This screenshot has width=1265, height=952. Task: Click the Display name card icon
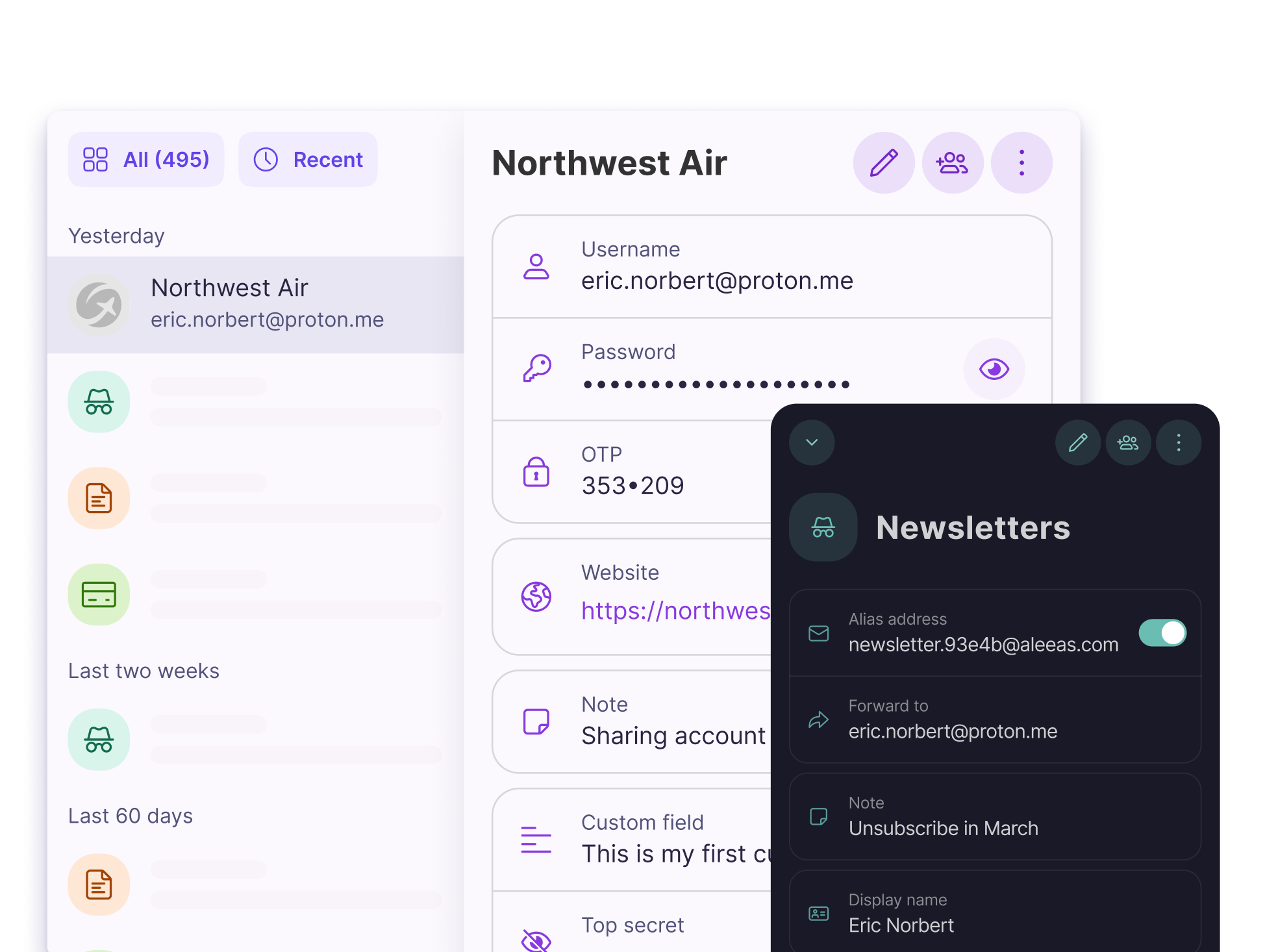click(818, 914)
